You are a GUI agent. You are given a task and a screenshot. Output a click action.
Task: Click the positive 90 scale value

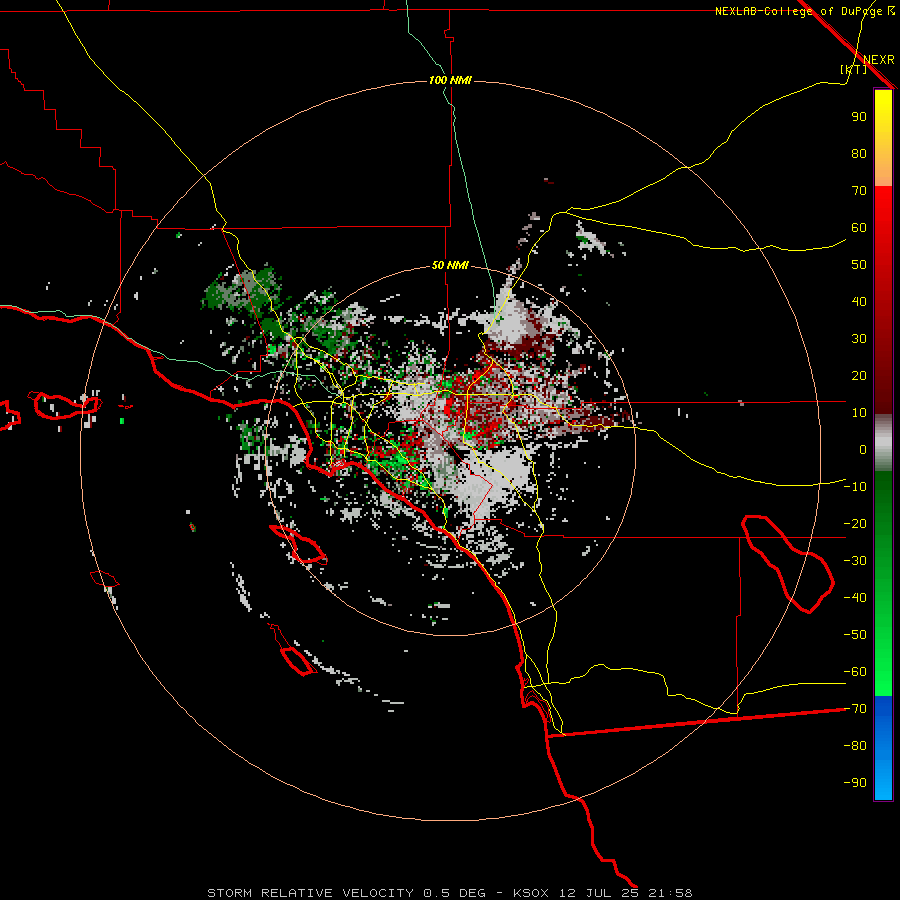(x=859, y=117)
